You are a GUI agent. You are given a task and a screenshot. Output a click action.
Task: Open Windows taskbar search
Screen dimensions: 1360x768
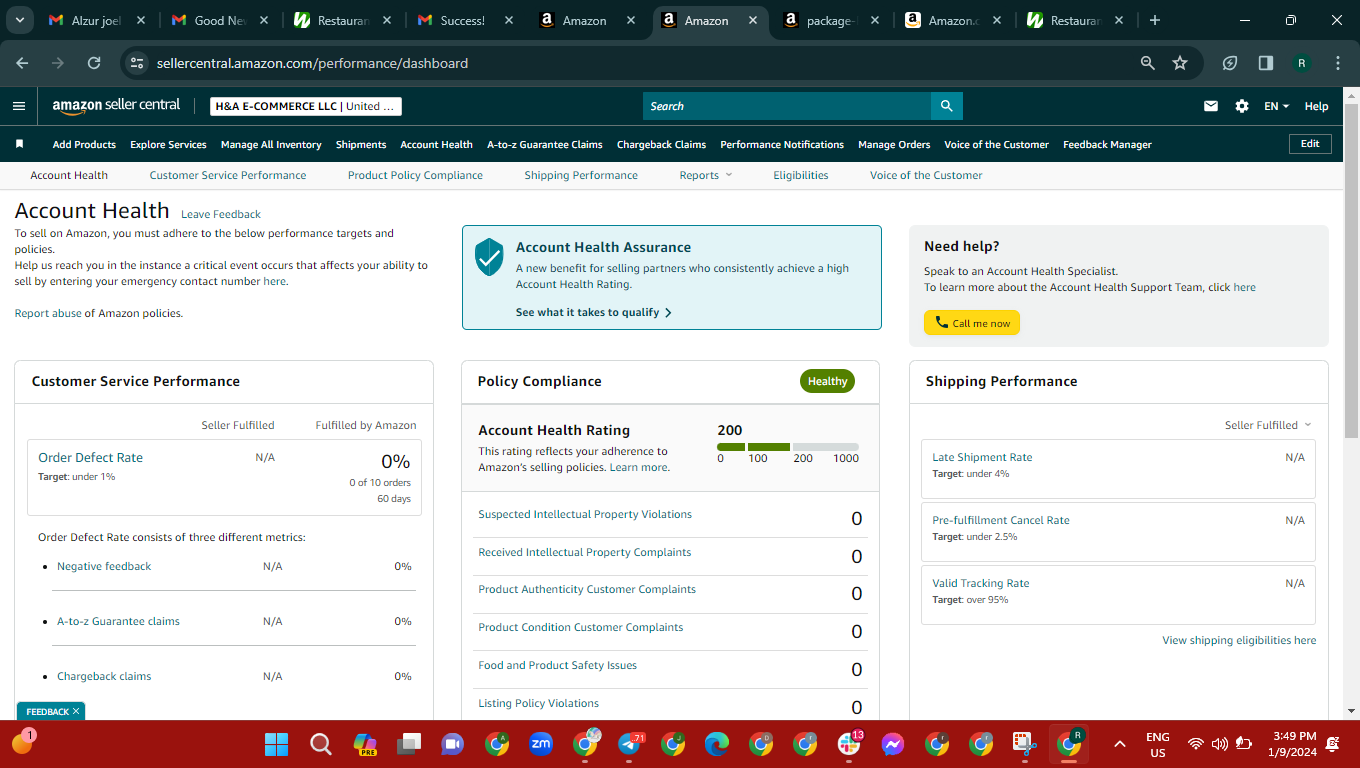click(x=320, y=744)
